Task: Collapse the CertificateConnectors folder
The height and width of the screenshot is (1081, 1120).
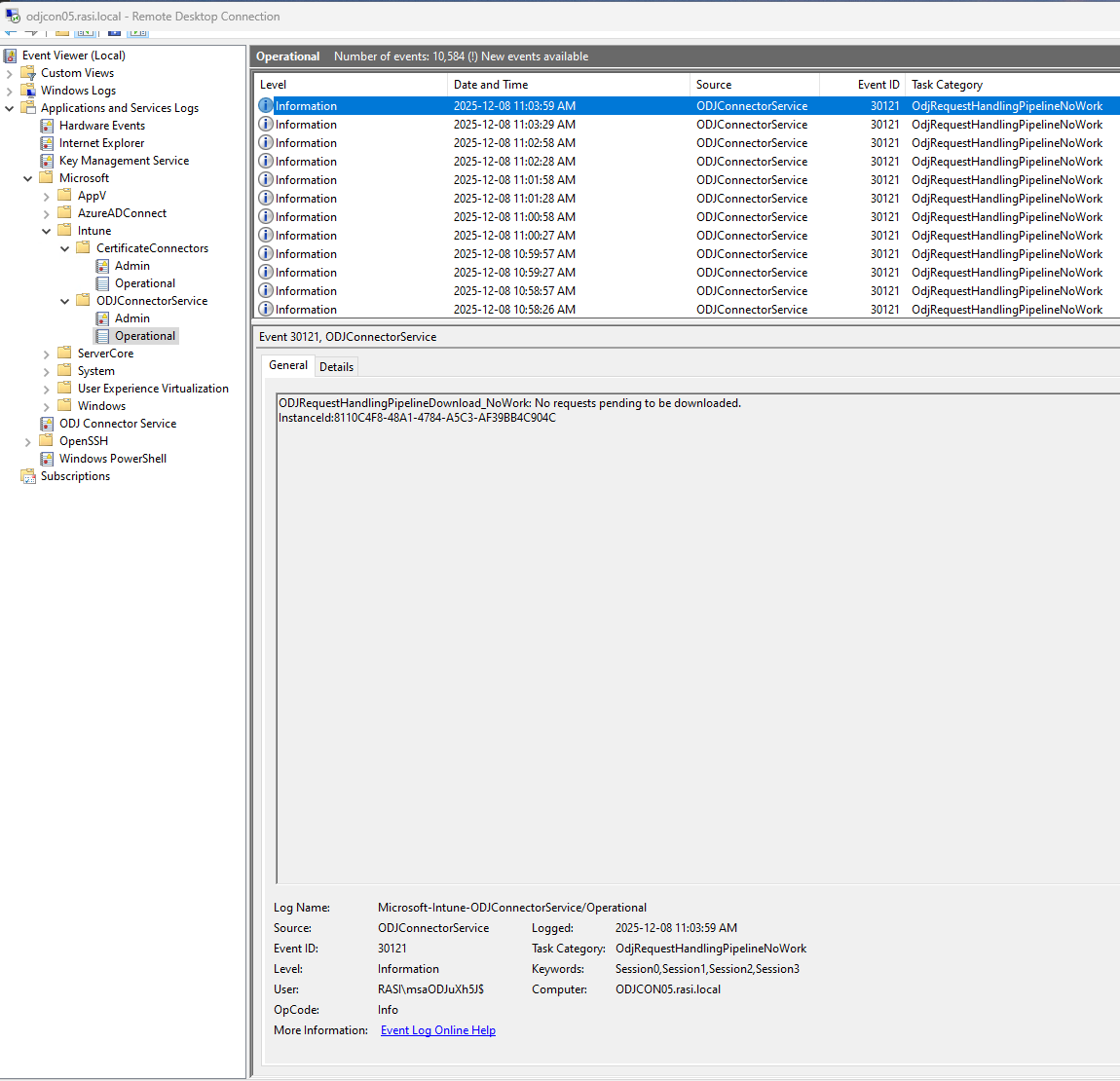Action: [x=65, y=248]
